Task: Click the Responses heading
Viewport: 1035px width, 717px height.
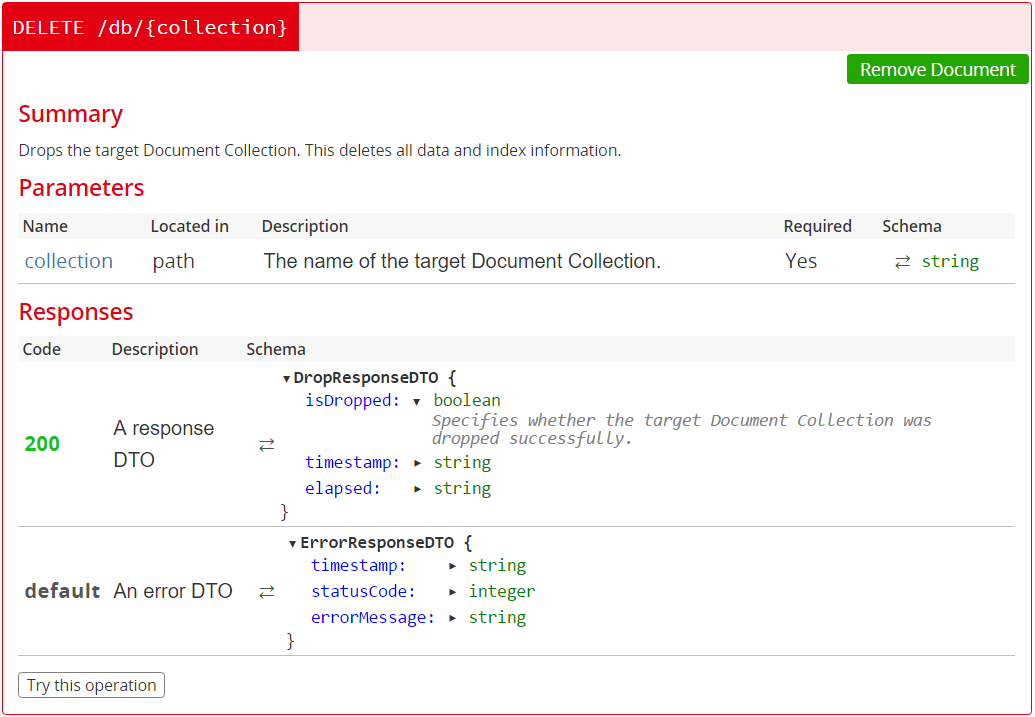Action: 76,312
